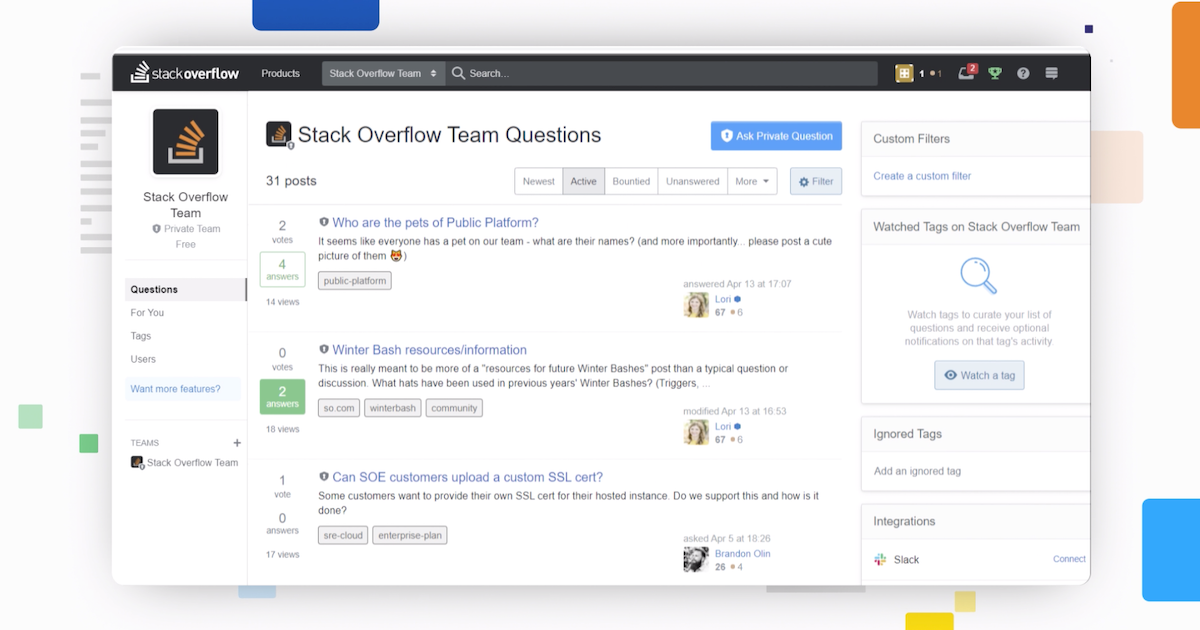This screenshot has height=630, width=1200.
Task: Click the Slack integration icon
Action: pyautogui.click(x=880, y=560)
